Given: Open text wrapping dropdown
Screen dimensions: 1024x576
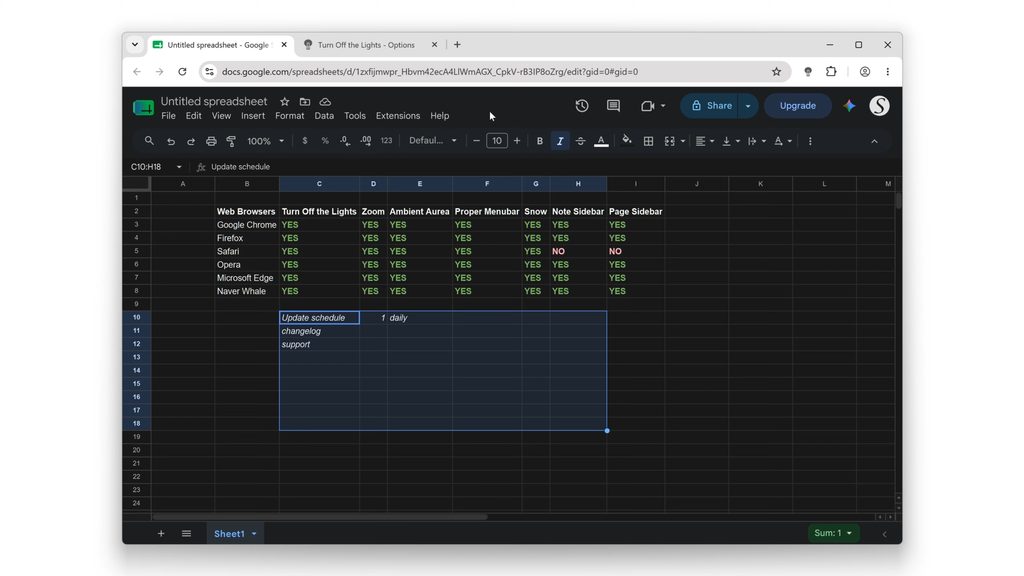Looking at the screenshot, I should click(x=757, y=141).
